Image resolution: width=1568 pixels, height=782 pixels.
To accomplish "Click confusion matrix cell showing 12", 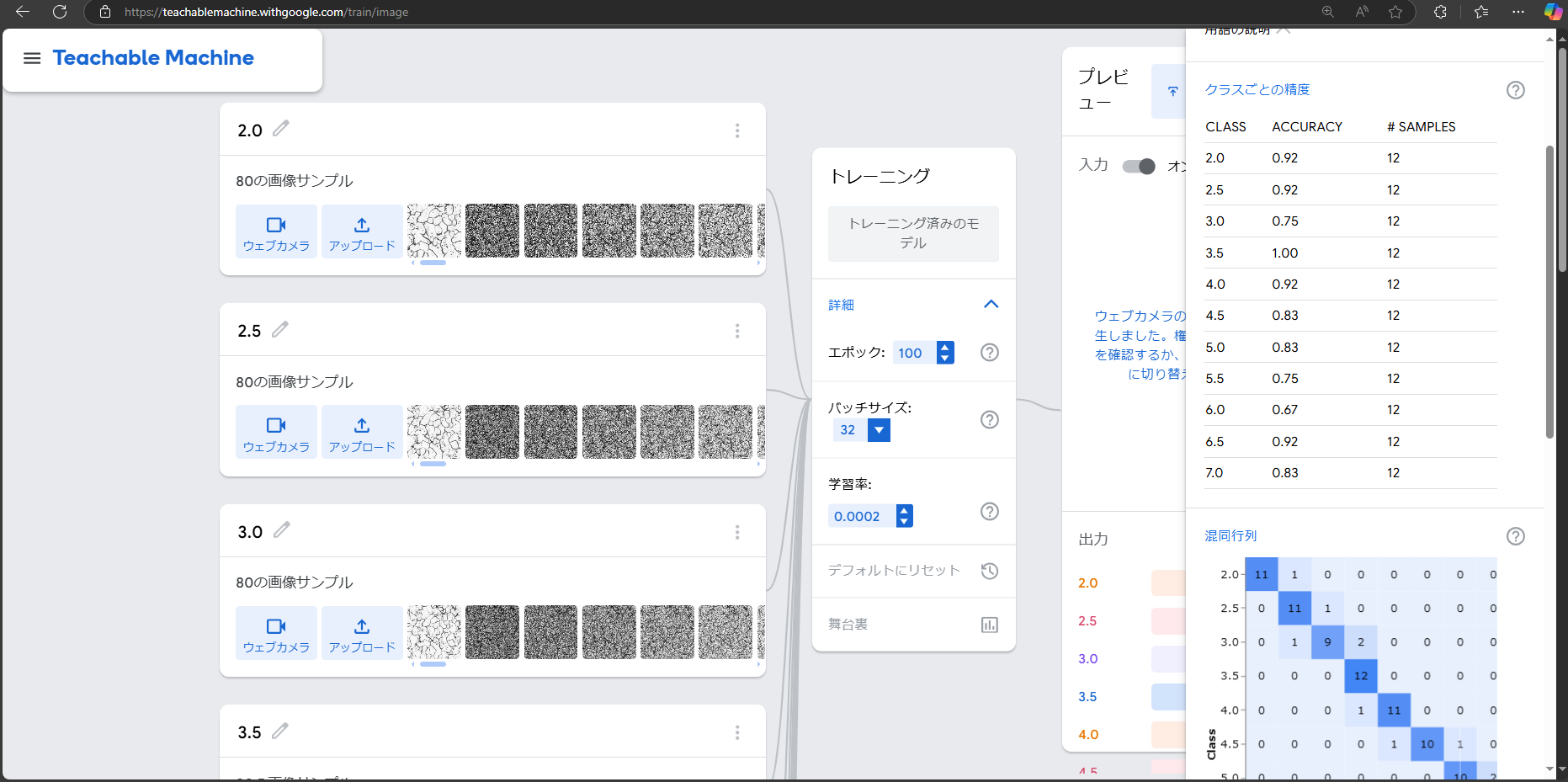I will pyautogui.click(x=1361, y=676).
